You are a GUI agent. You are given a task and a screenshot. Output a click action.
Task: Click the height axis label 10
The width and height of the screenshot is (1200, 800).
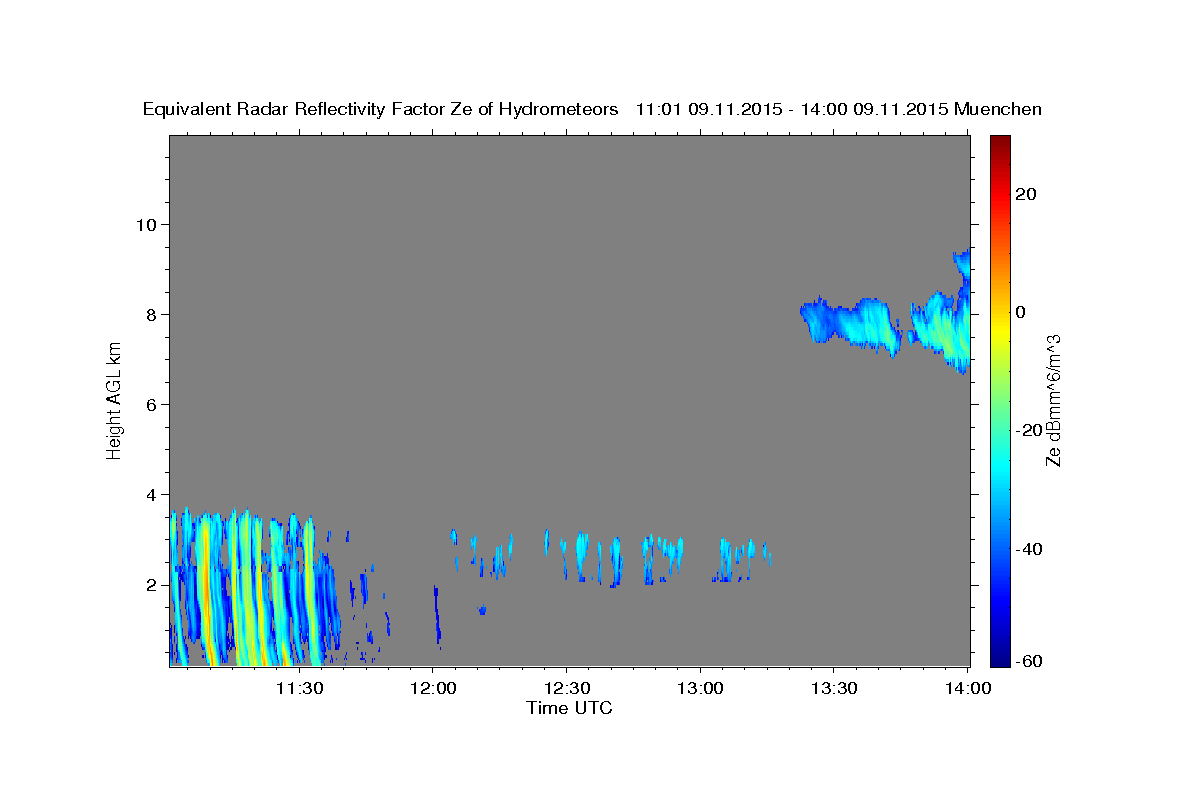(x=147, y=224)
